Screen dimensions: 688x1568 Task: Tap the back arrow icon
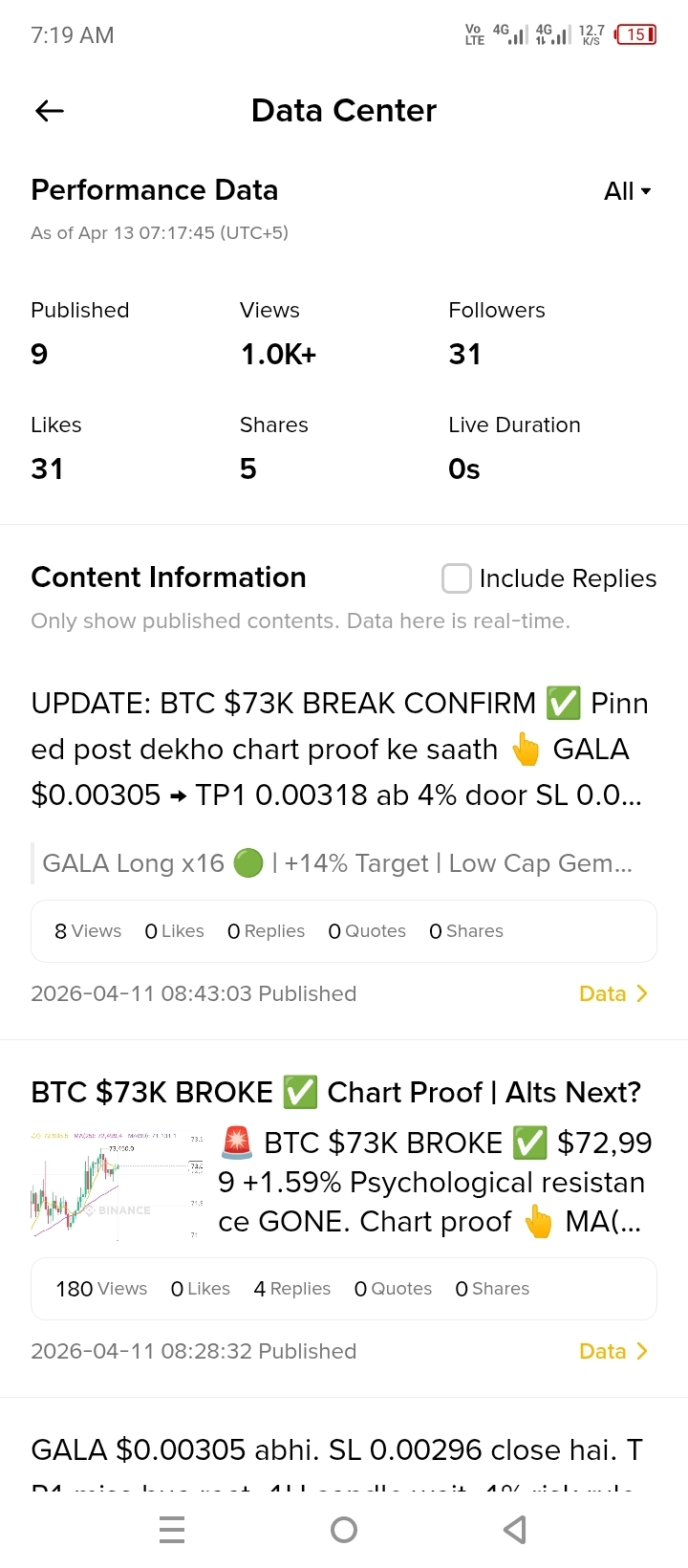coord(50,111)
